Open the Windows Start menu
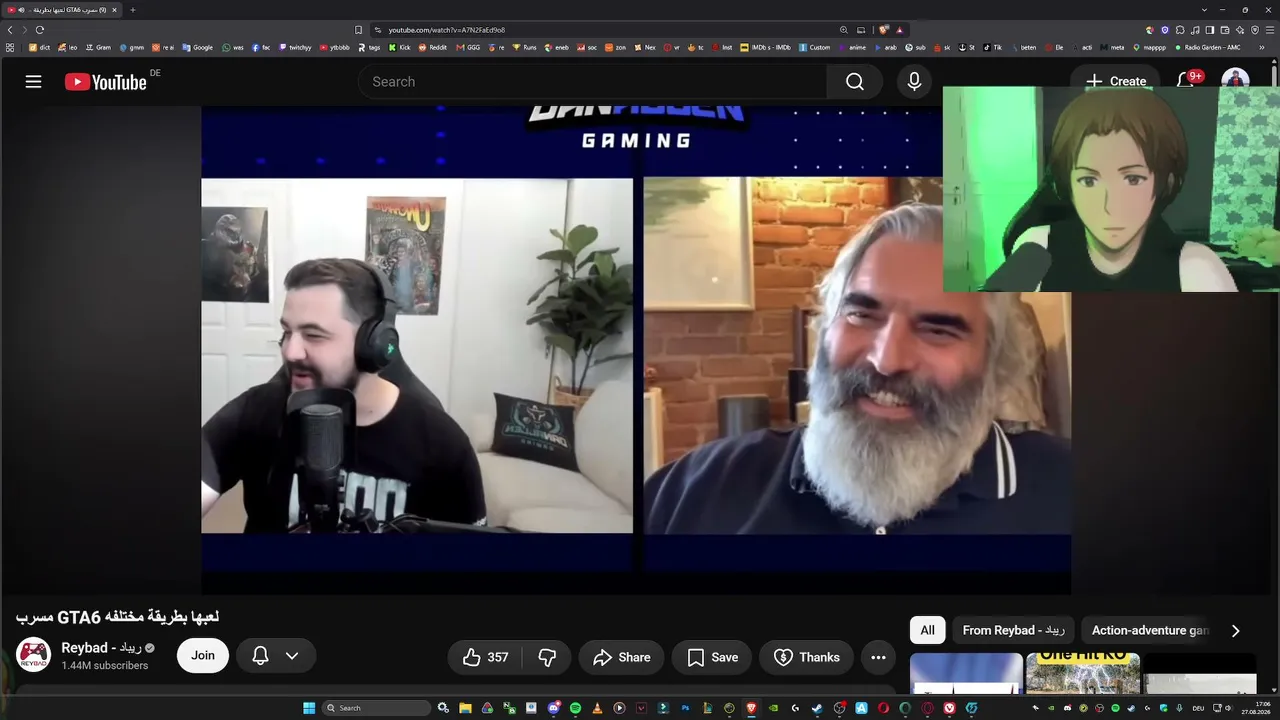Image resolution: width=1280 pixels, height=720 pixels. tap(309, 708)
